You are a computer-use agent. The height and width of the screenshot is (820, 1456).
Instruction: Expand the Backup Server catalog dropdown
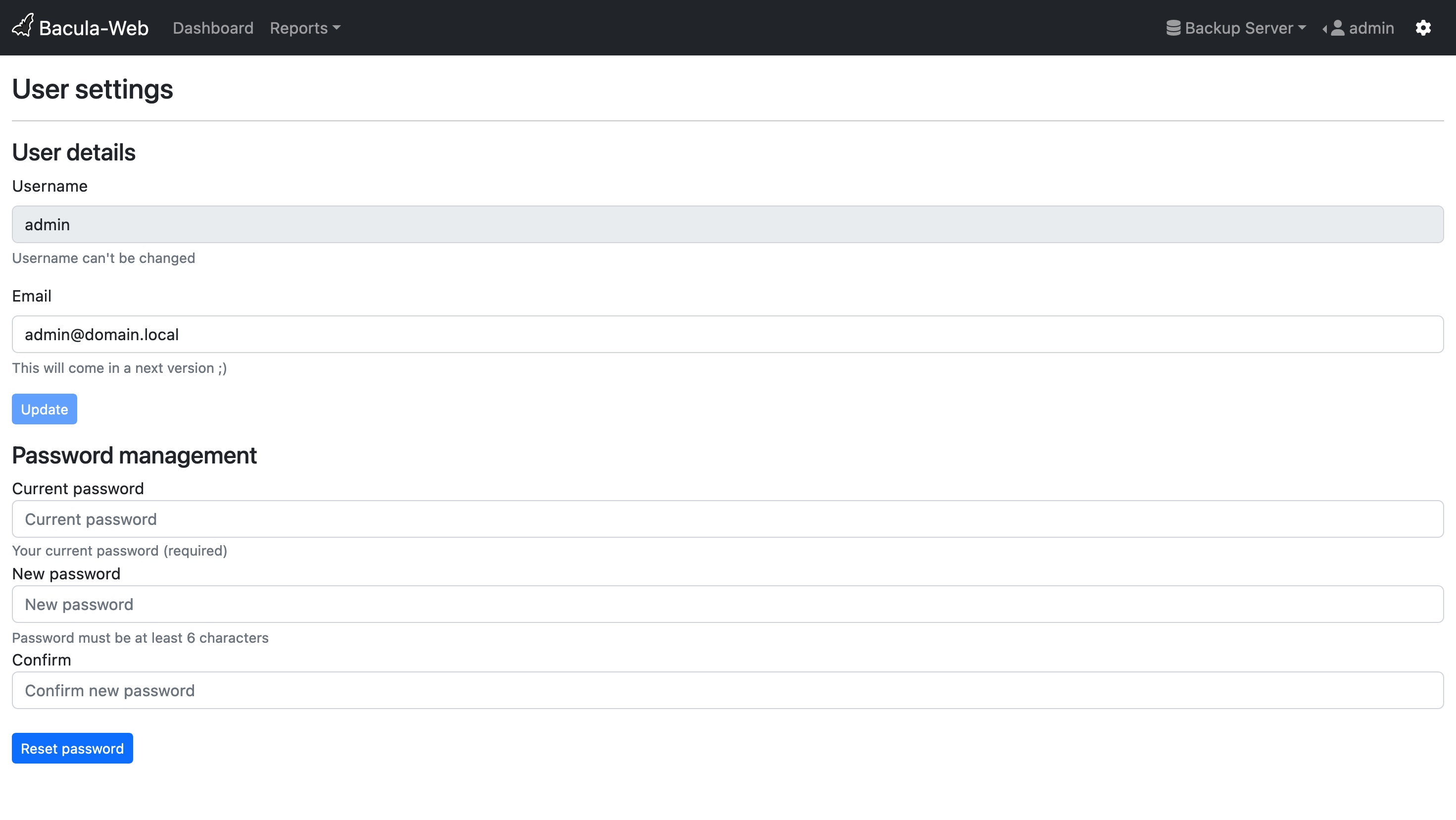tap(1236, 28)
